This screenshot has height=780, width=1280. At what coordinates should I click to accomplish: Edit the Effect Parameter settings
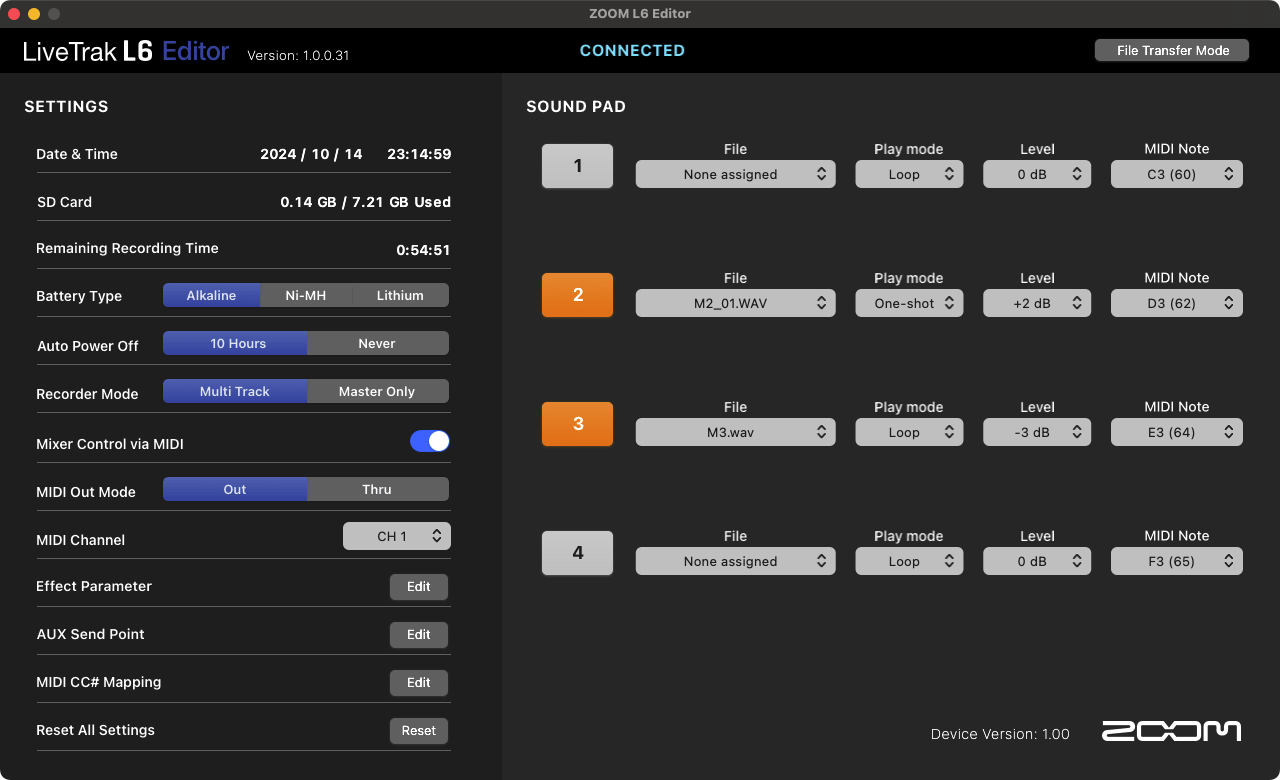tap(419, 587)
